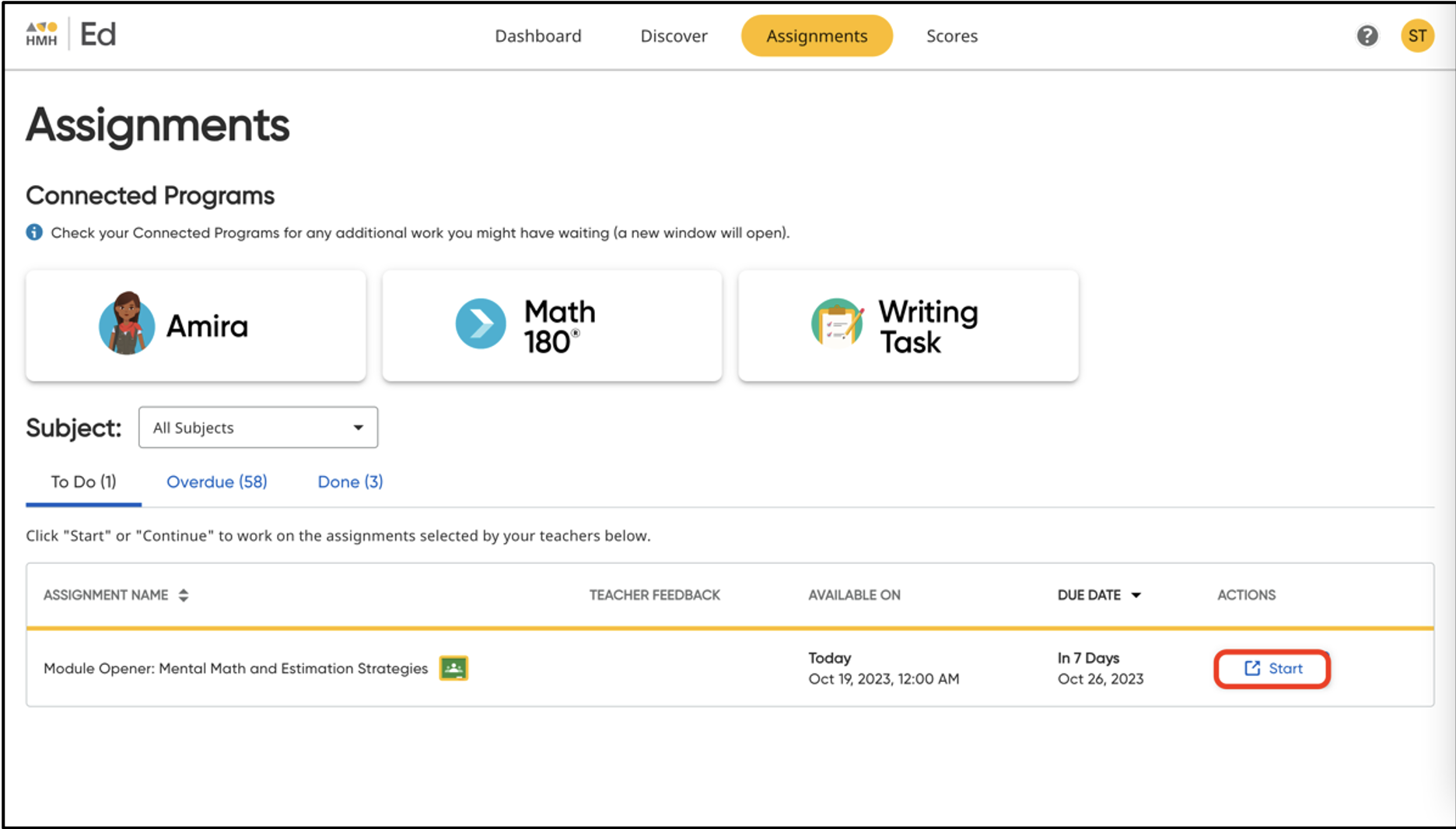
Task: Open the Discover menu item
Action: click(674, 36)
